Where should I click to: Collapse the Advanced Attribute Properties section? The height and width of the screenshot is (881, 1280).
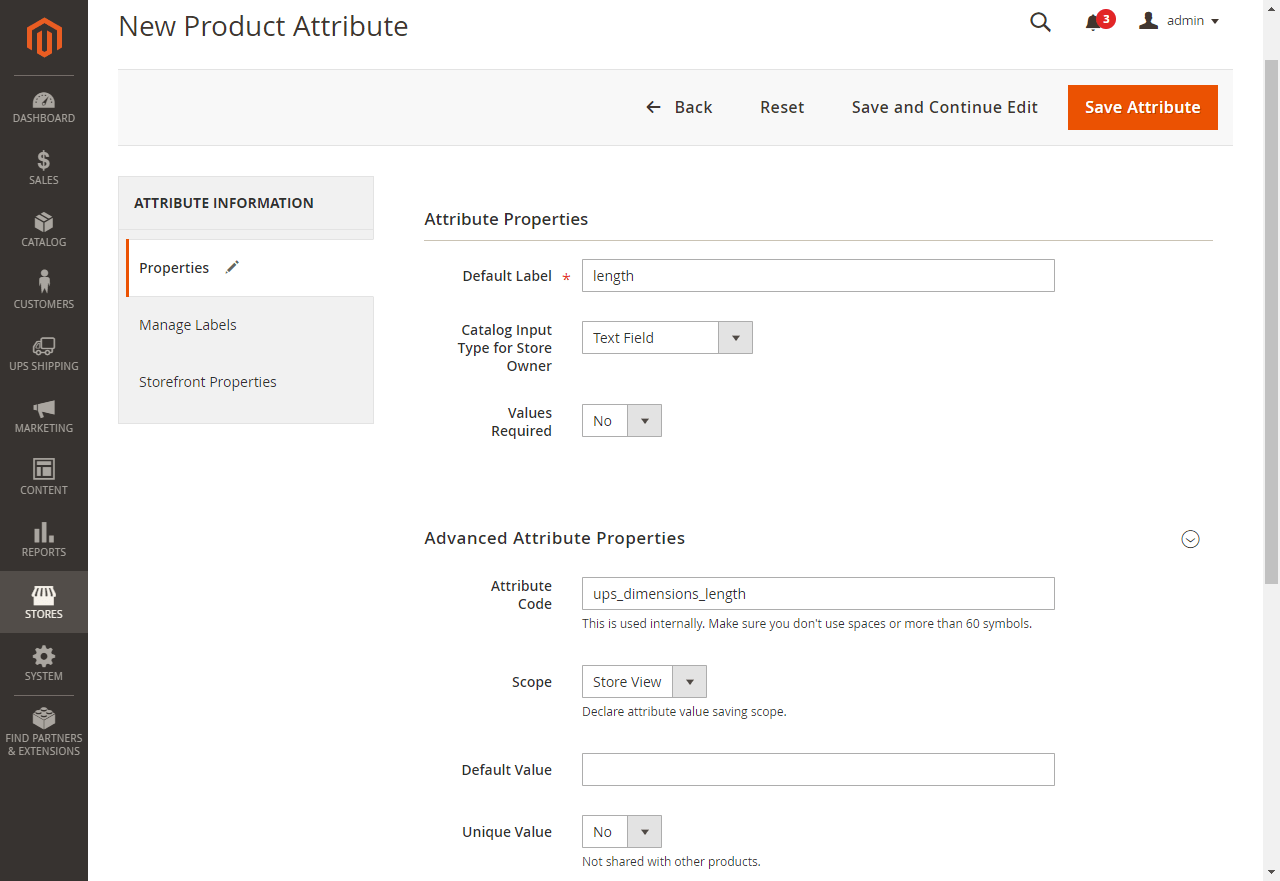pyautogui.click(x=1190, y=538)
